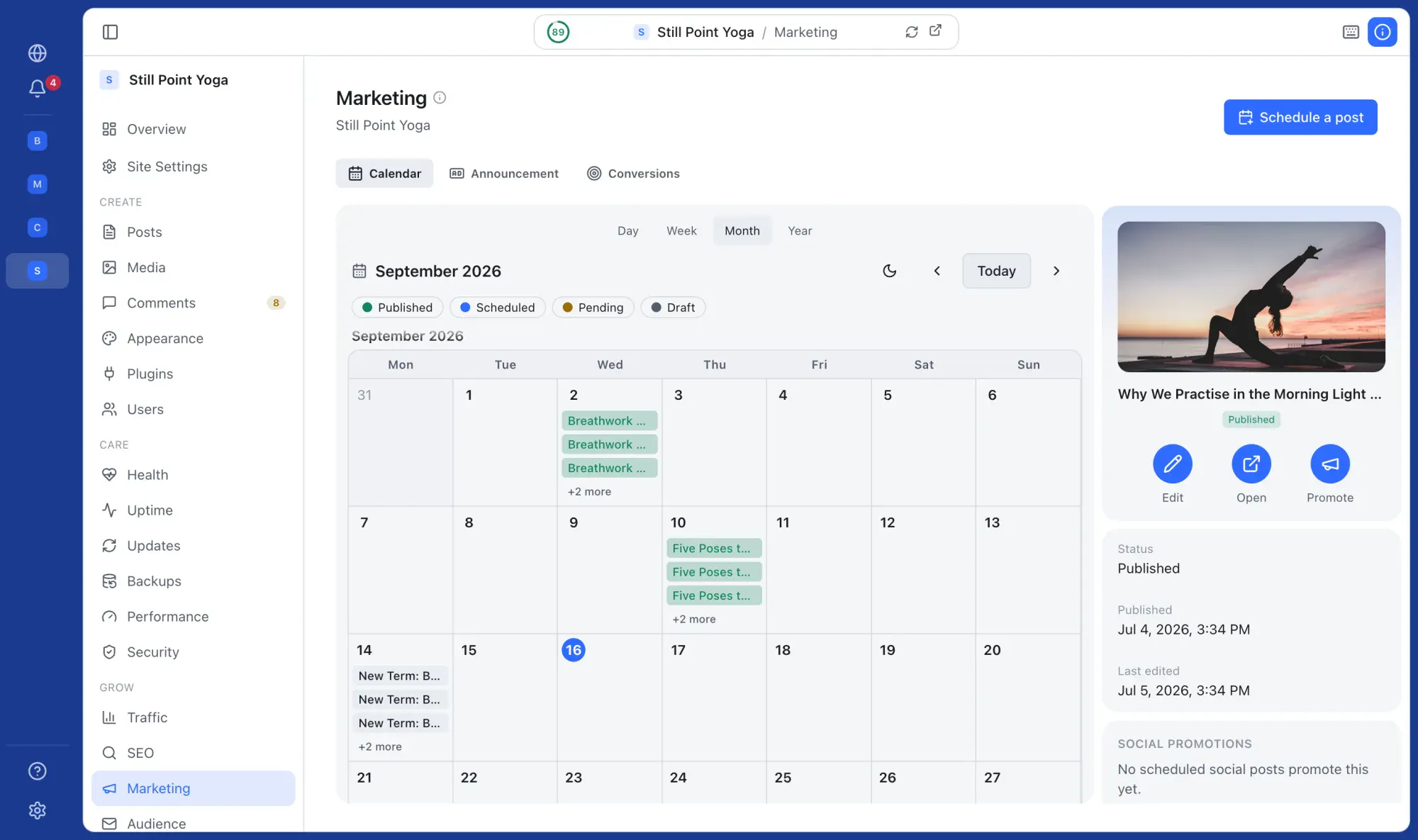
Task: Open Performance in sidebar
Action: pos(193,617)
